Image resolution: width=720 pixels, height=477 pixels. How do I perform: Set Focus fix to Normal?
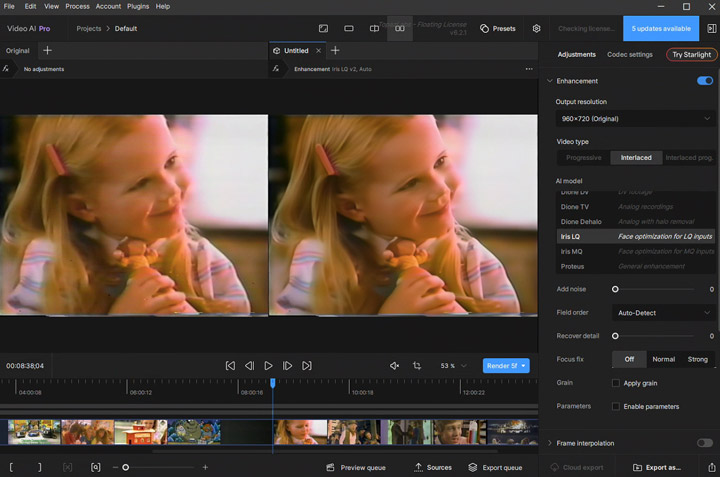pos(664,359)
